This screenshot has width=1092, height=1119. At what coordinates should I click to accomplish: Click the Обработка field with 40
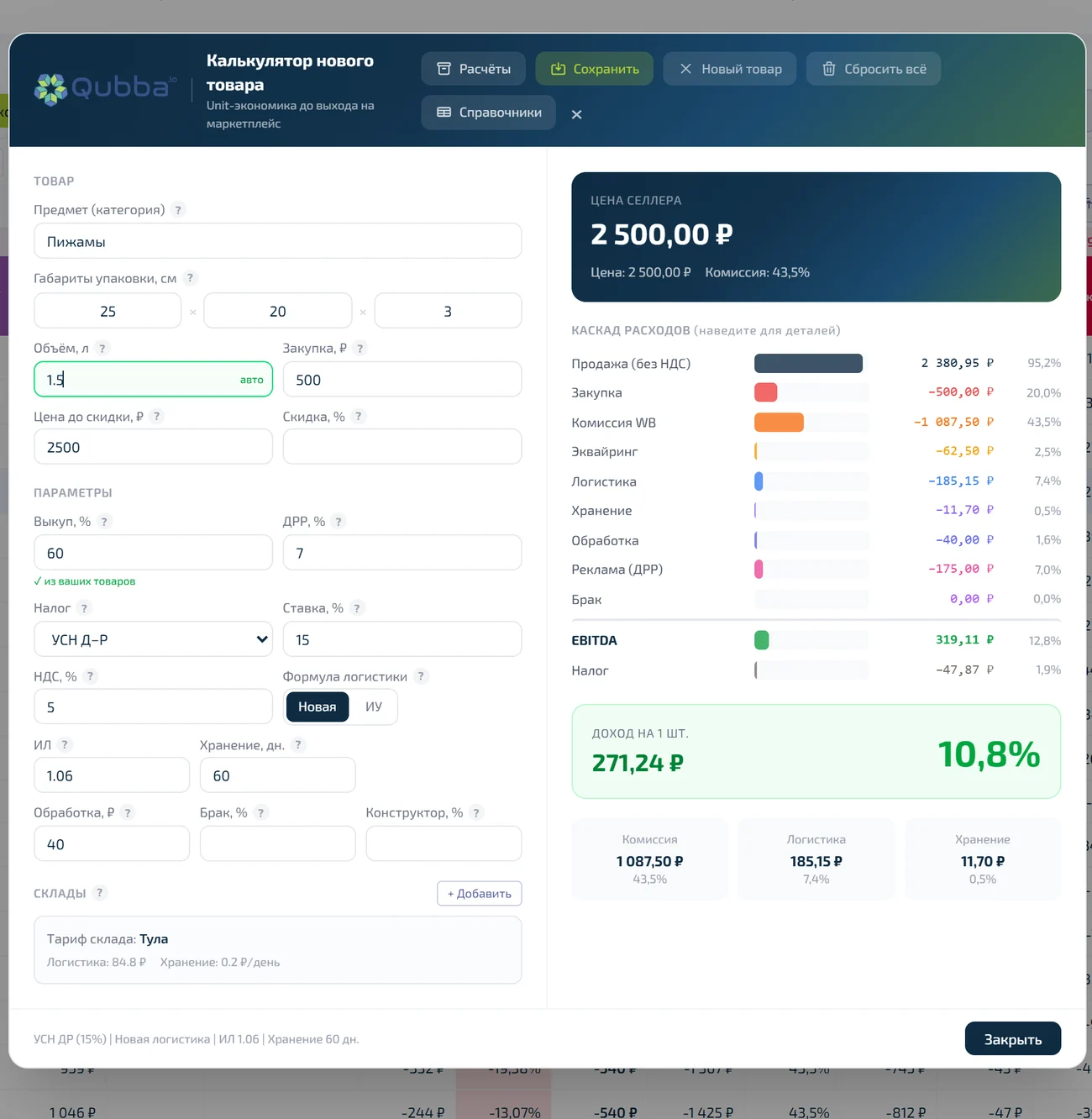click(x=112, y=843)
